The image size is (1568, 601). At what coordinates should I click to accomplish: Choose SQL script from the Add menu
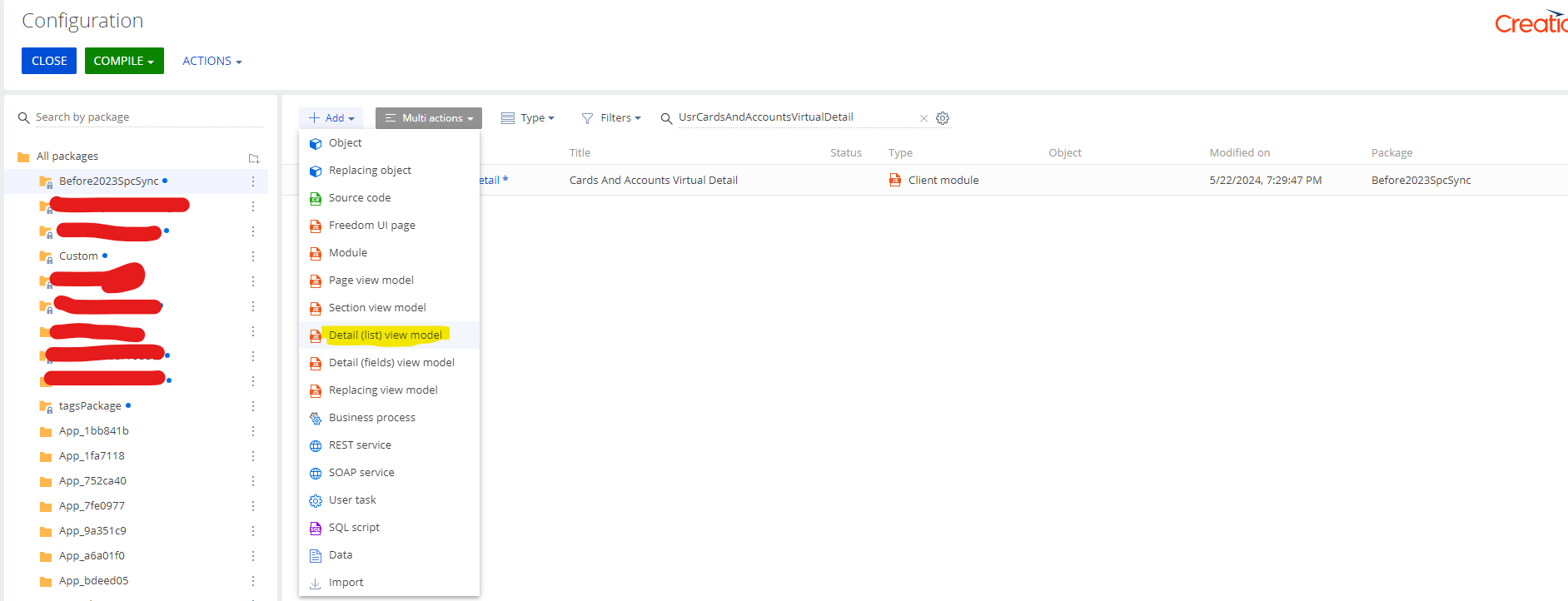[x=389, y=528]
